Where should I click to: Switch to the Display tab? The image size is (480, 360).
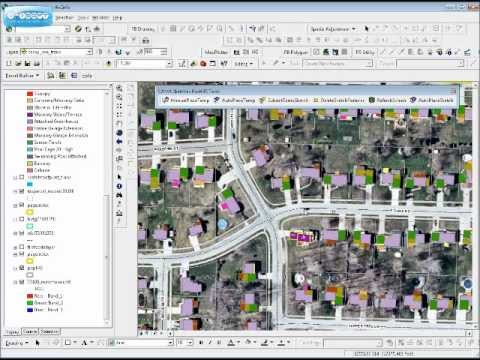tap(12, 332)
